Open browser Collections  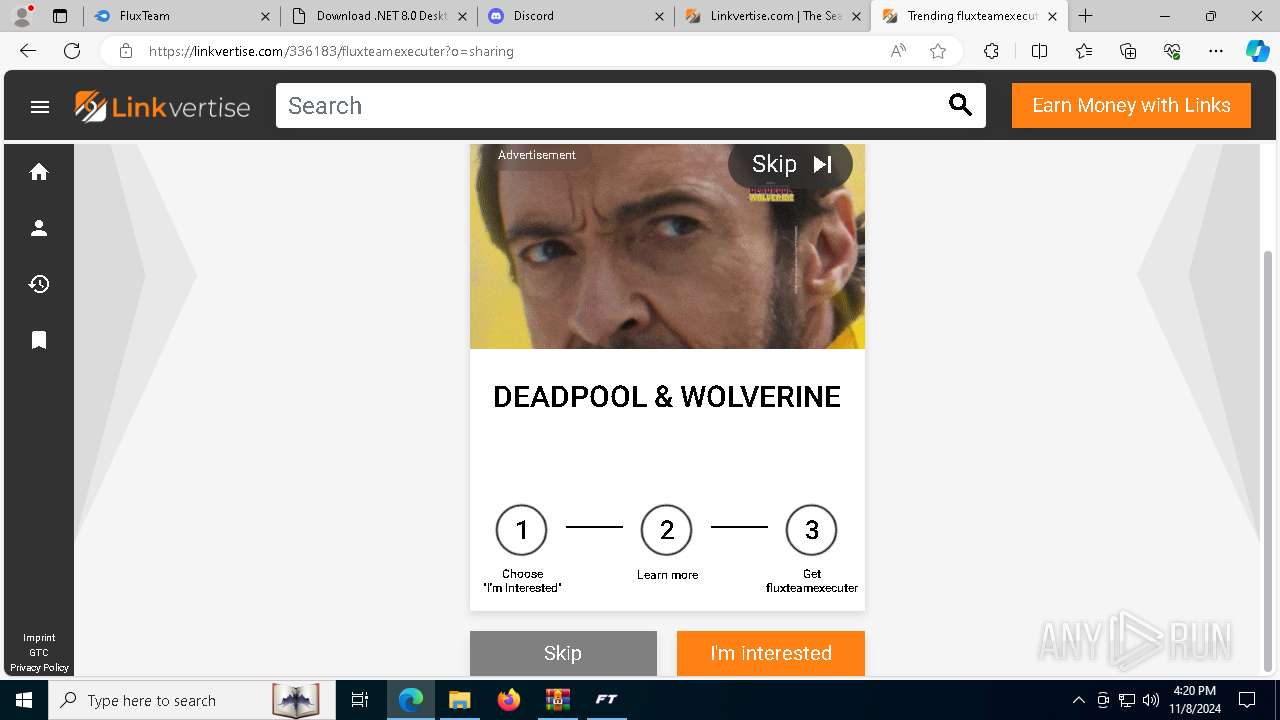1128,51
